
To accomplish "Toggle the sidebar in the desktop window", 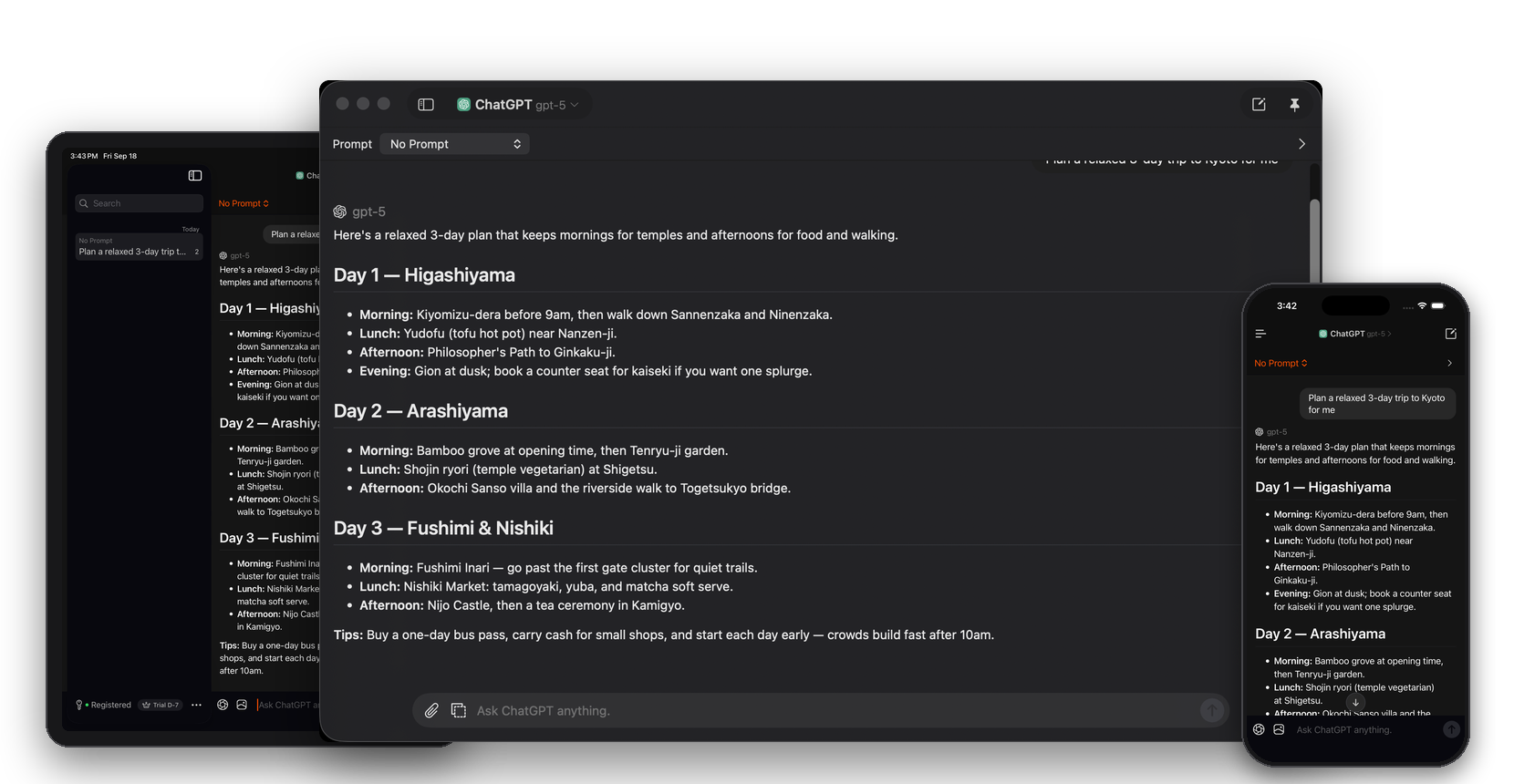I will click(x=426, y=105).
